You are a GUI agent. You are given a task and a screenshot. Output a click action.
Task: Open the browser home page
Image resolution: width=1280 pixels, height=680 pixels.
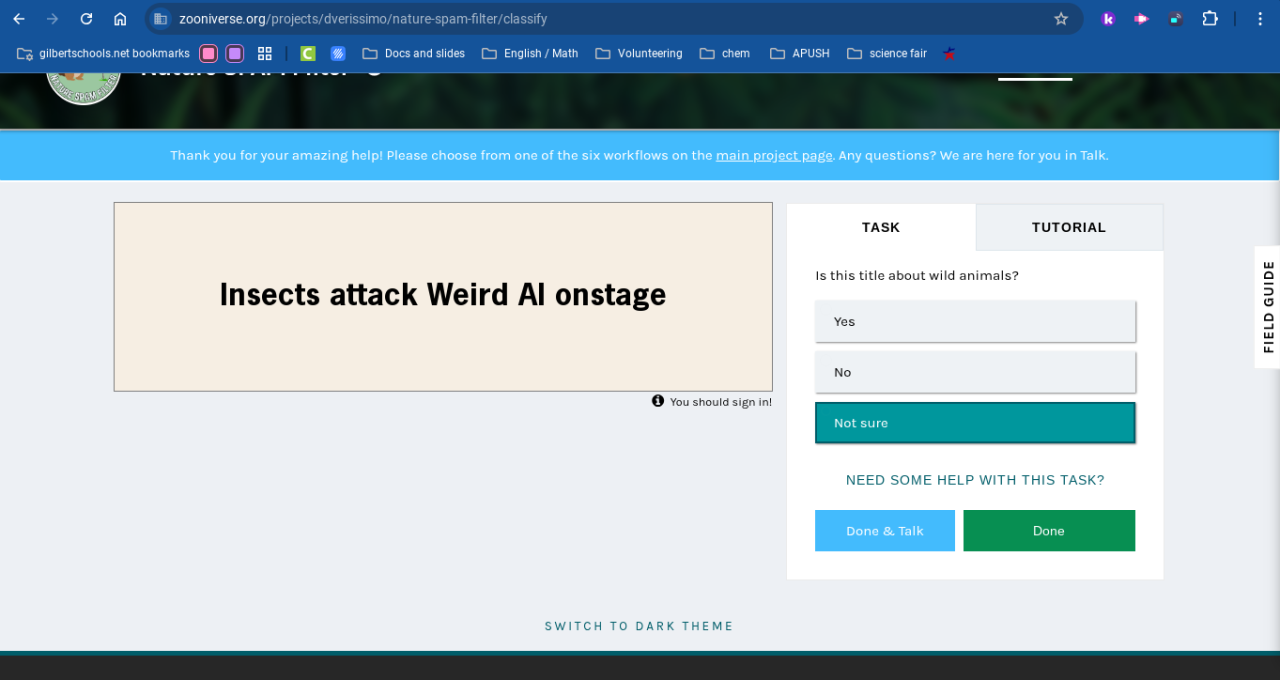point(120,19)
